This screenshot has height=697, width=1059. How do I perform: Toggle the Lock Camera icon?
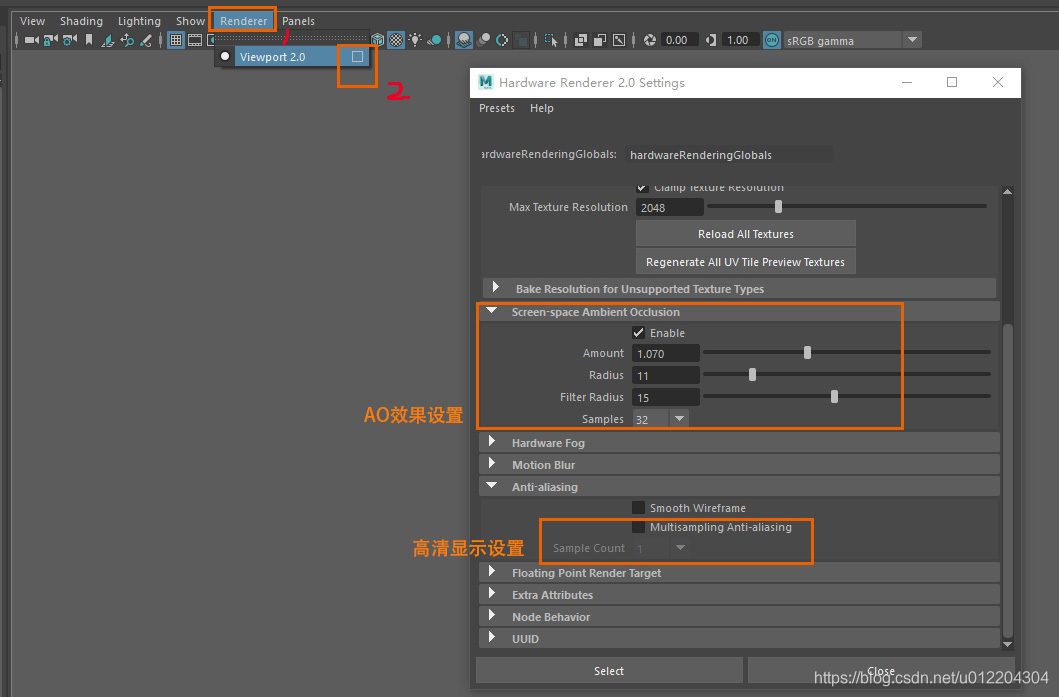tap(51, 41)
